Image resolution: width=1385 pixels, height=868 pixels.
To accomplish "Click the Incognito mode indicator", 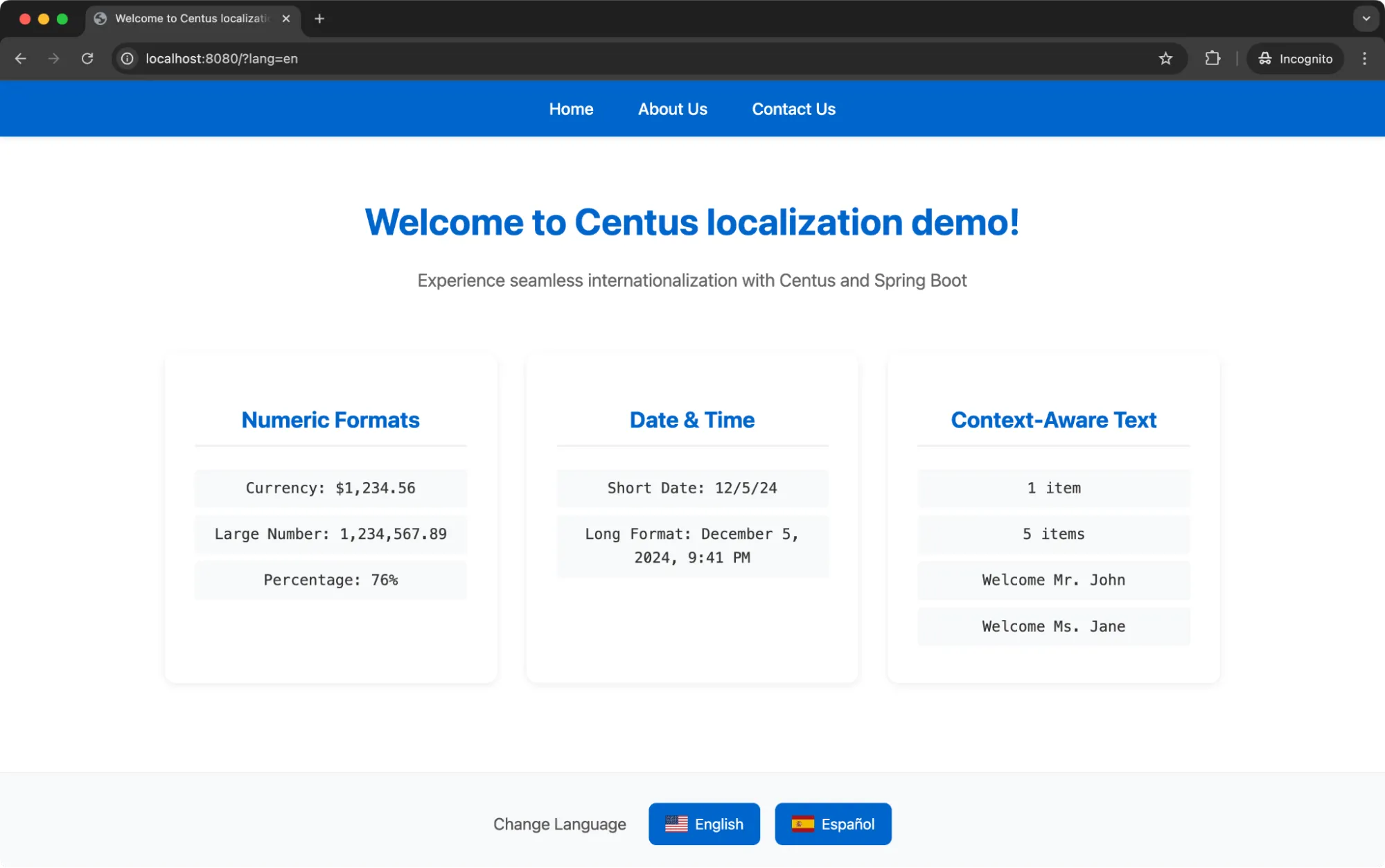I will tap(1294, 58).
